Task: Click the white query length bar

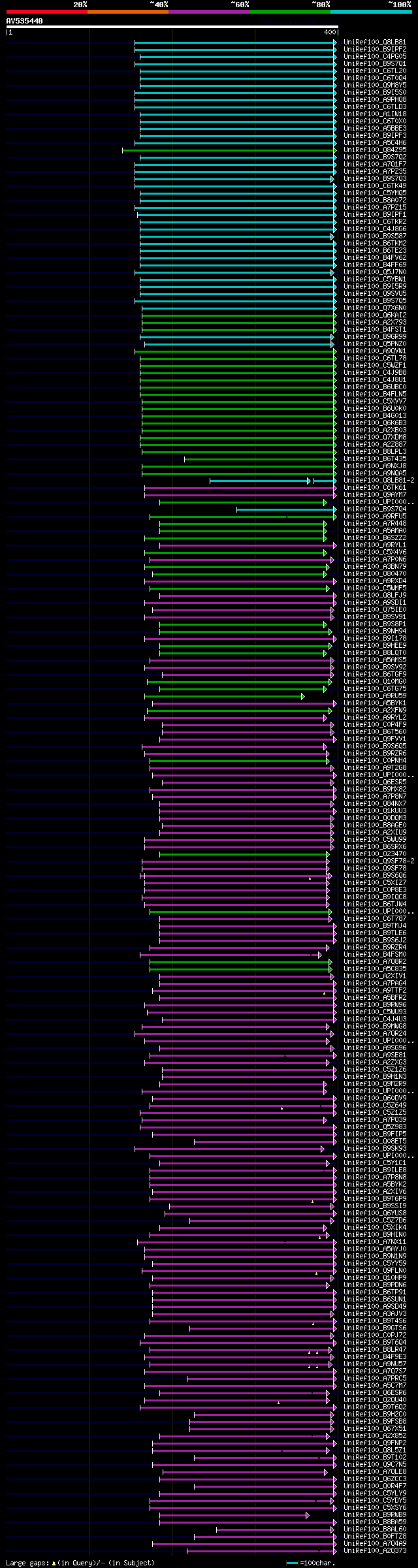Action: click(172, 27)
